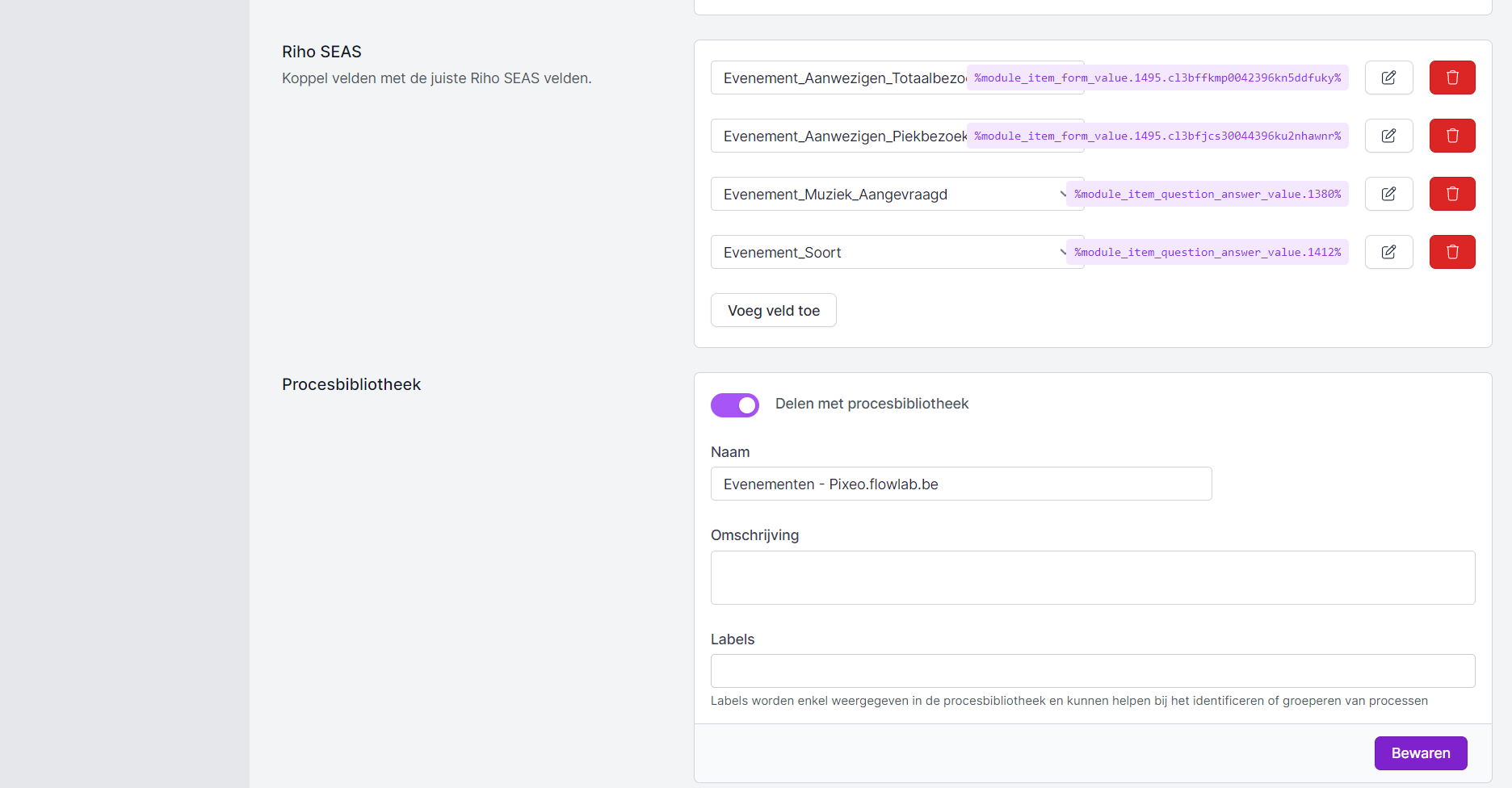This screenshot has height=788, width=1512.
Task: Delete the Evenement_Muziek_Aangevraagd field row
Action: pyautogui.click(x=1451, y=194)
